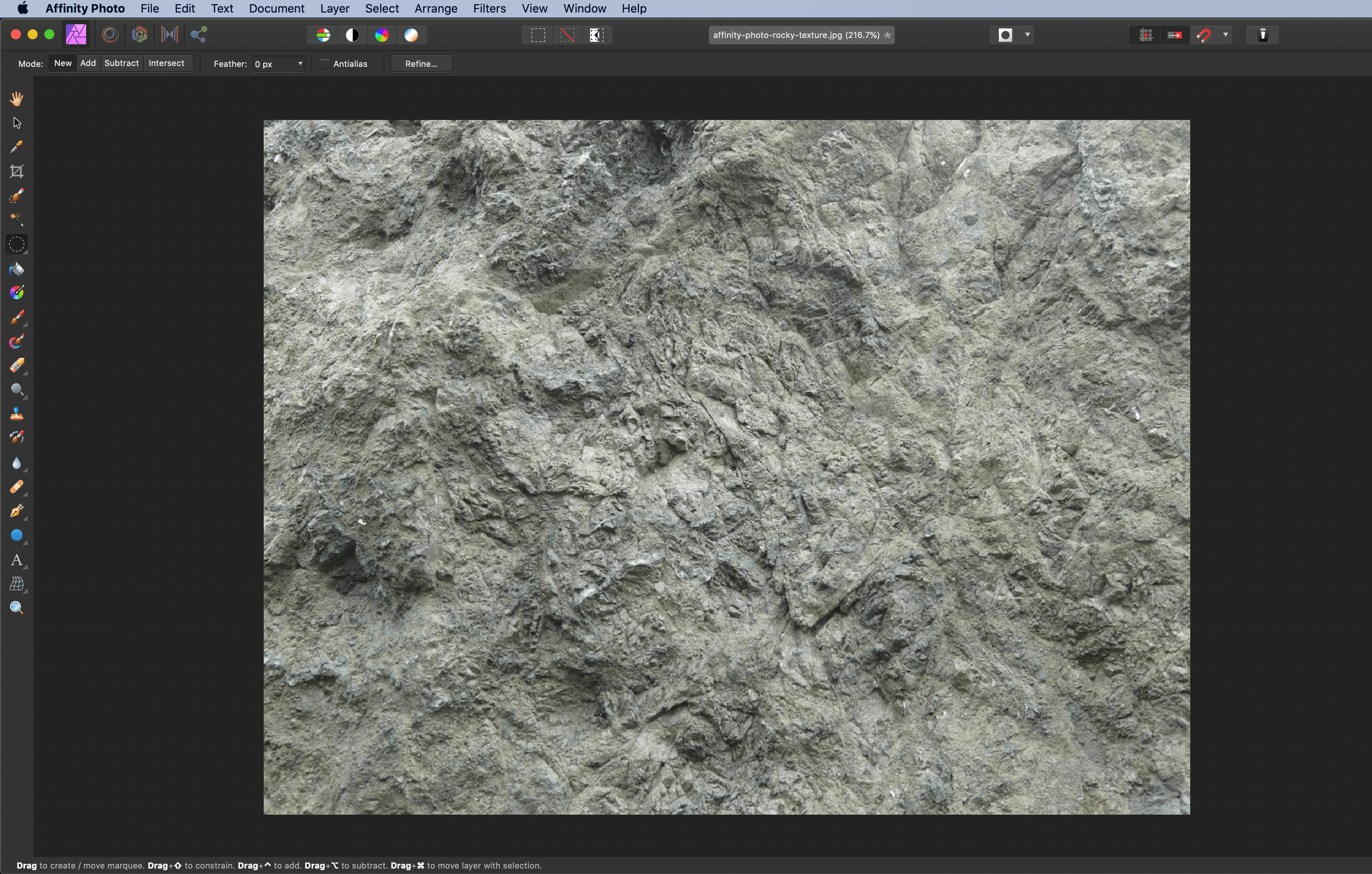Select the Crop tool
Screen dimensions: 1372x874
[17, 171]
